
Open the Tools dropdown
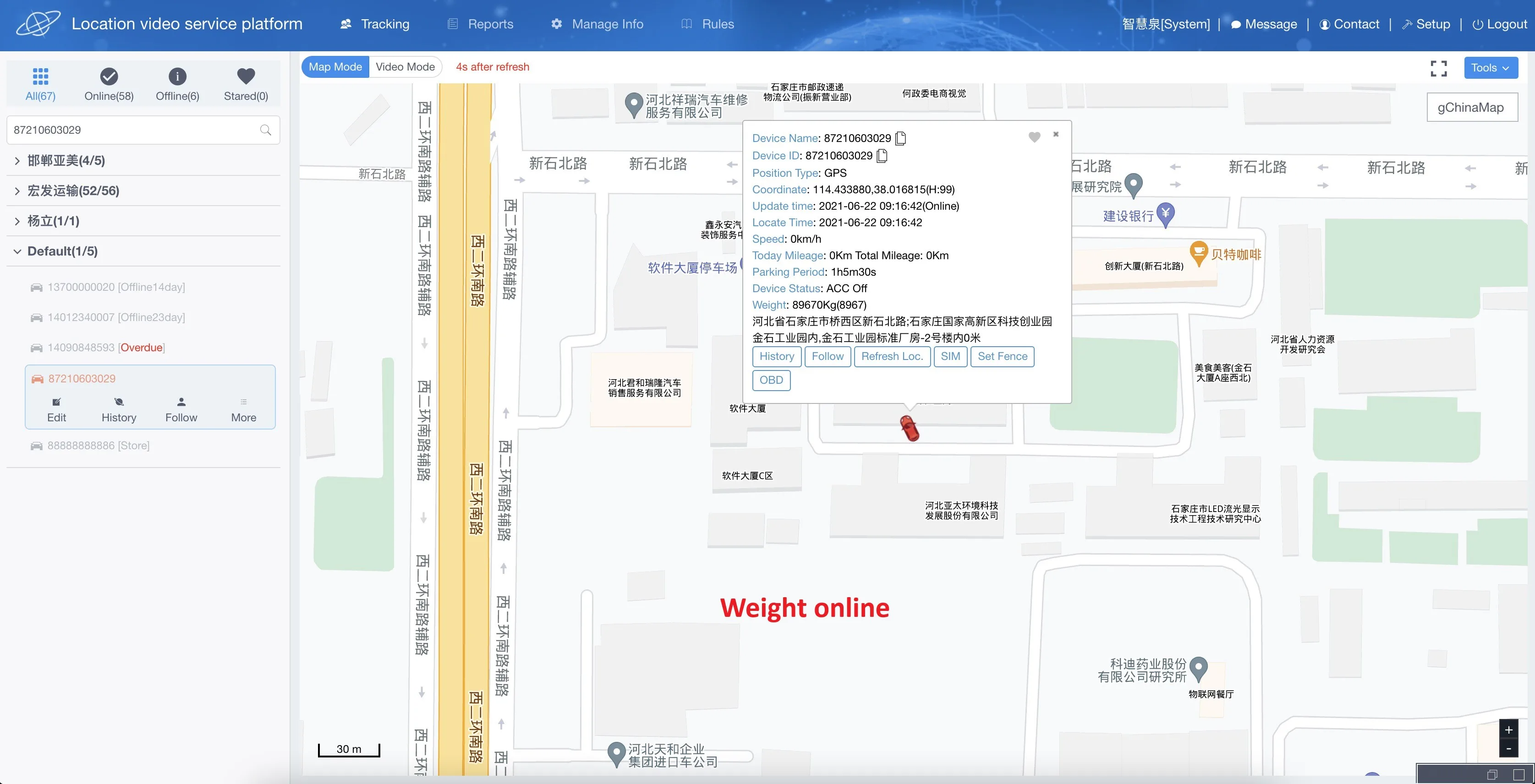[1490, 68]
